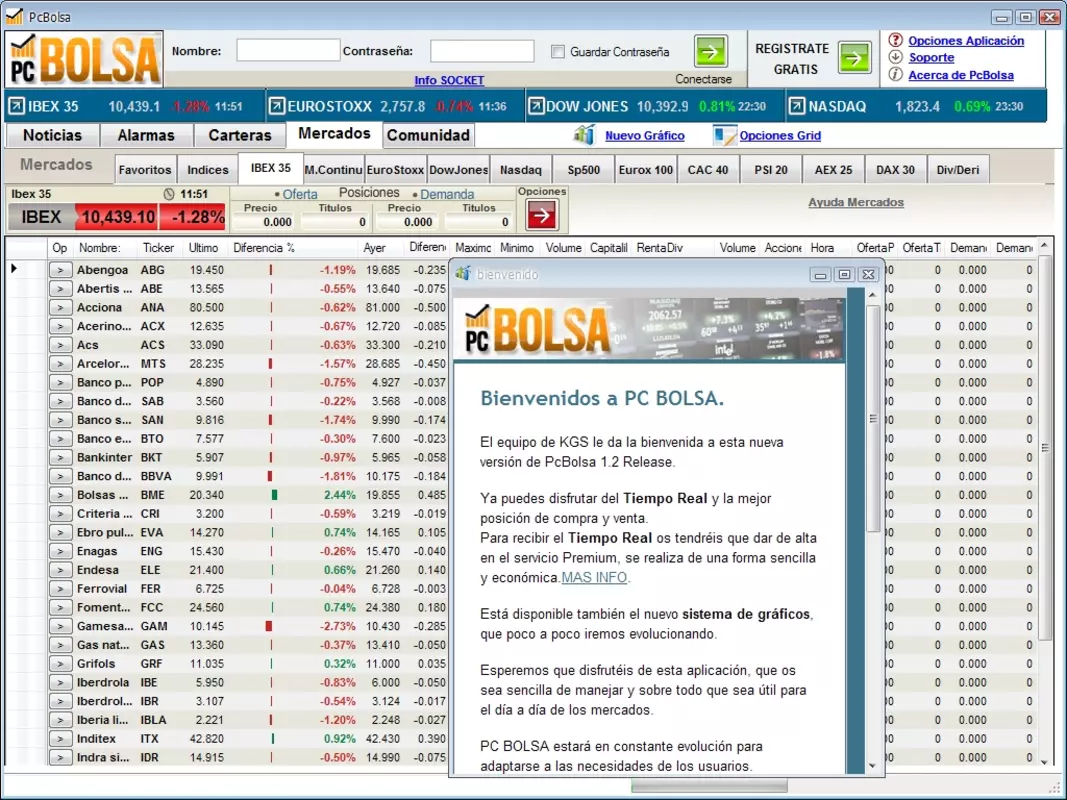Click the Op button for Acciona
The image size is (1067, 800).
click(60, 307)
